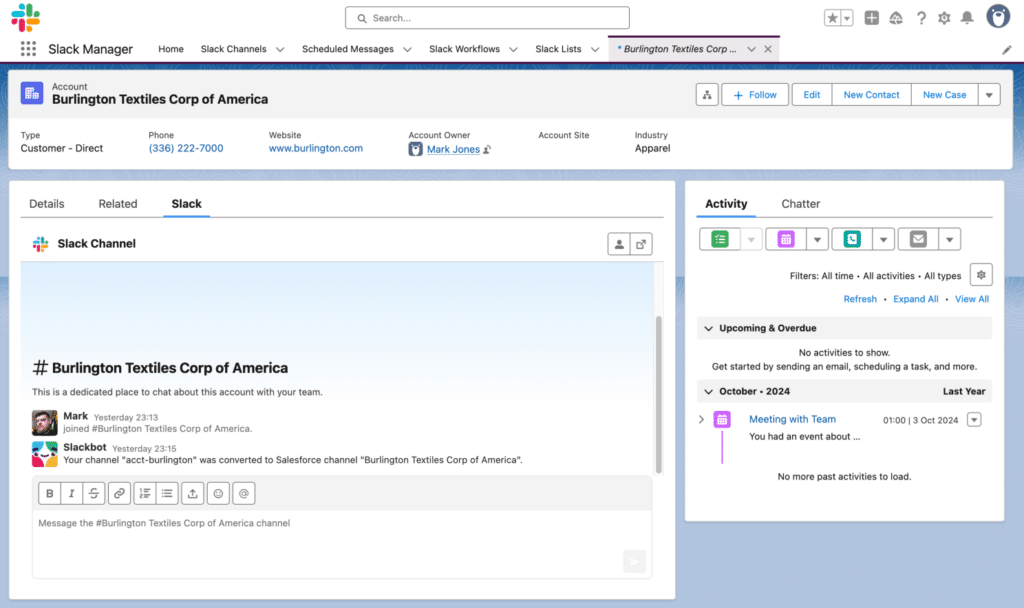Change account owner icon next to Mark Jones
This screenshot has height=608, width=1024.
point(487,150)
